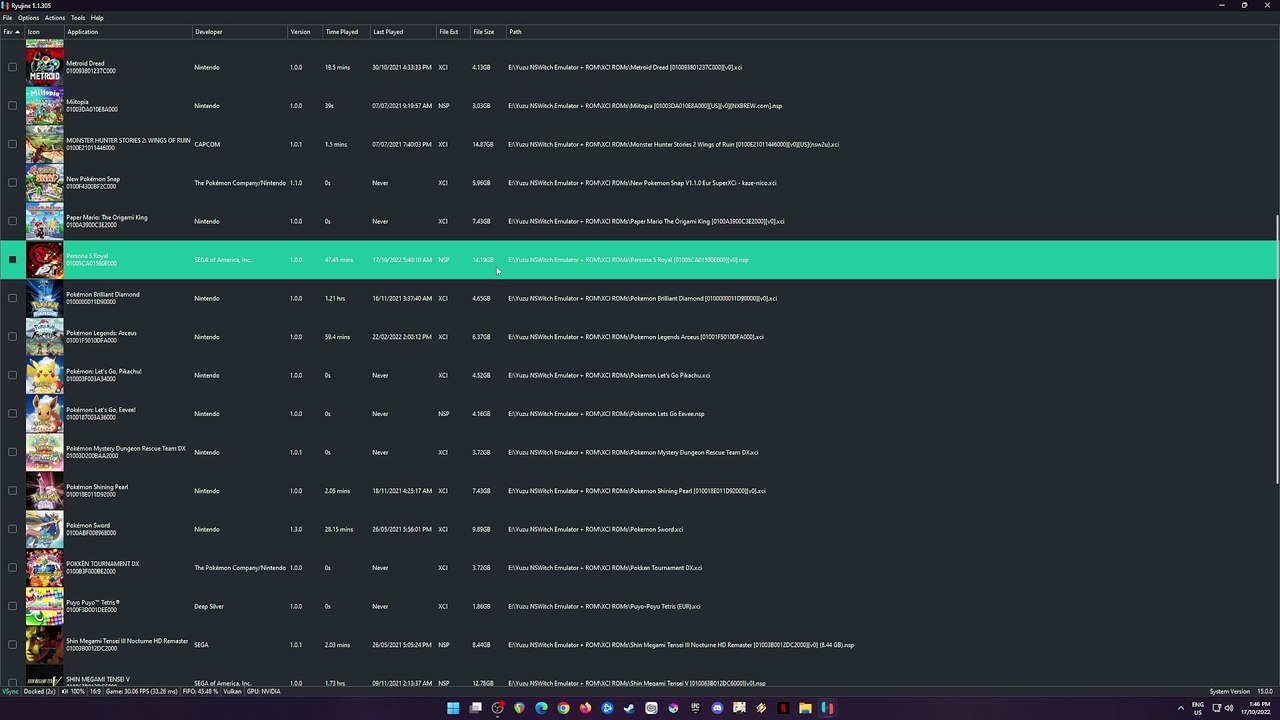This screenshot has width=1280, height=720.
Task: Select the Let's Go, Eevee! game icon
Action: 45,414
